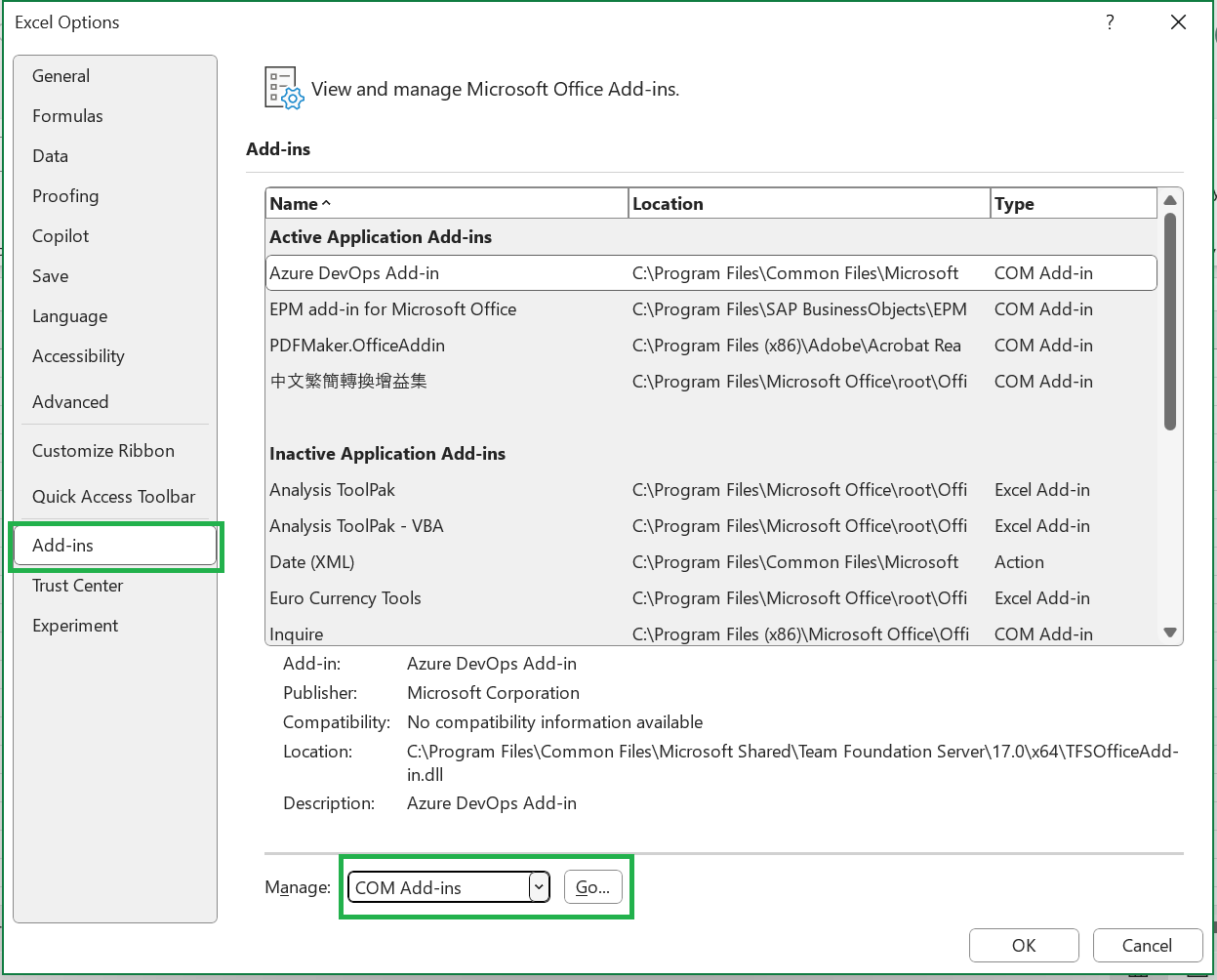The image size is (1217, 980).
Task: Select the Analysis ToolPak row
Action: [x=711, y=490]
